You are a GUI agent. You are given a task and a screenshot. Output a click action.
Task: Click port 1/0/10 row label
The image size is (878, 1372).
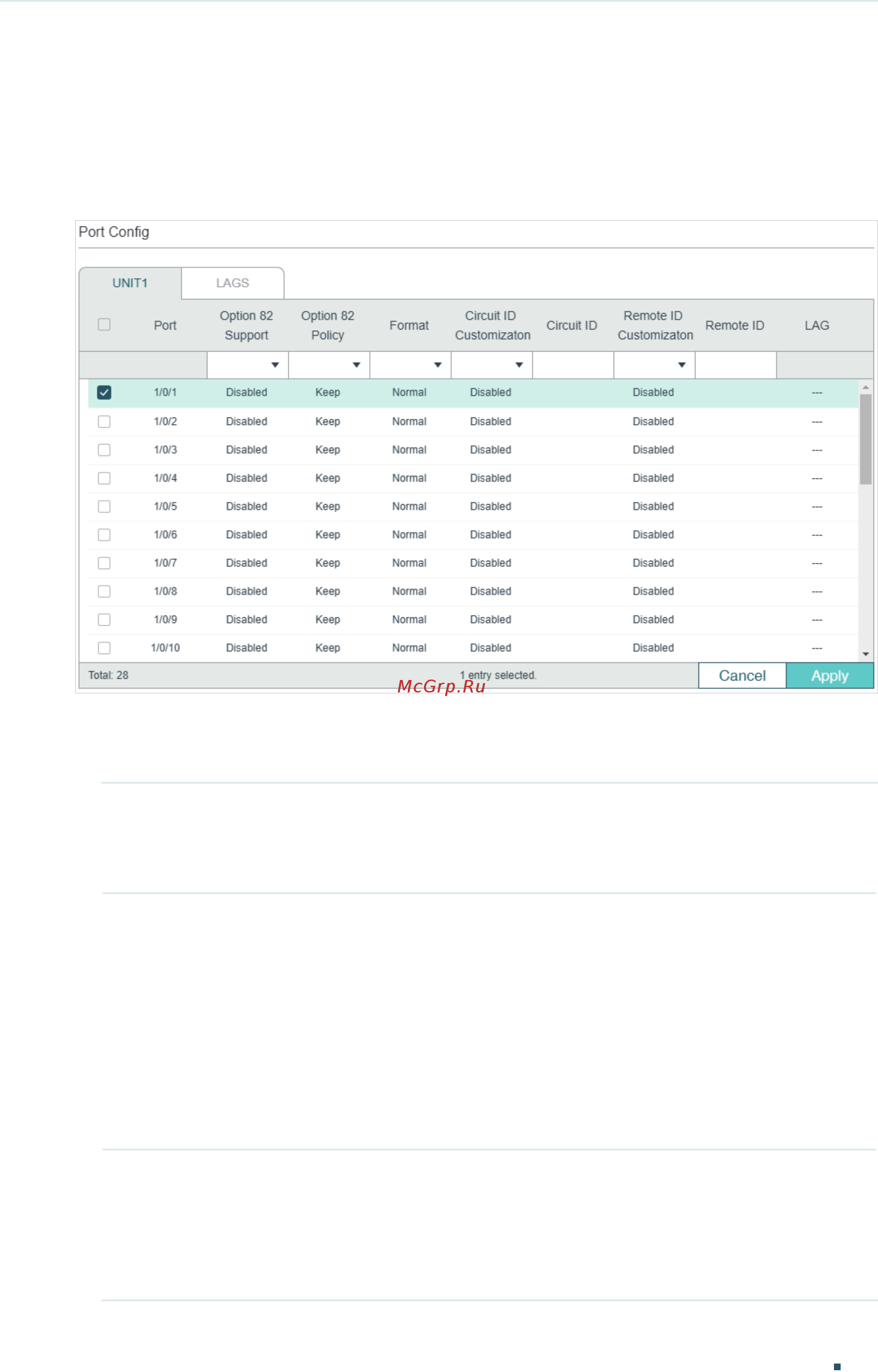(165, 648)
